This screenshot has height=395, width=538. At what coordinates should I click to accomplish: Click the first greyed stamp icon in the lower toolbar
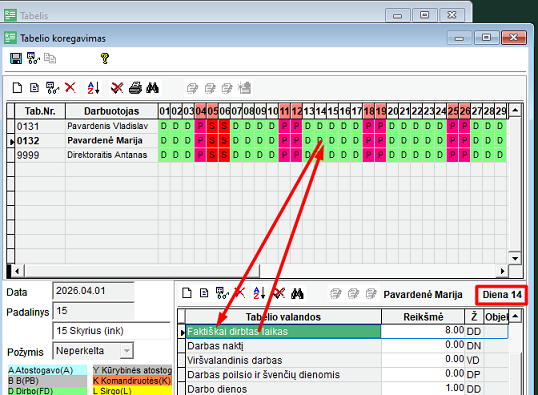click(x=336, y=294)
